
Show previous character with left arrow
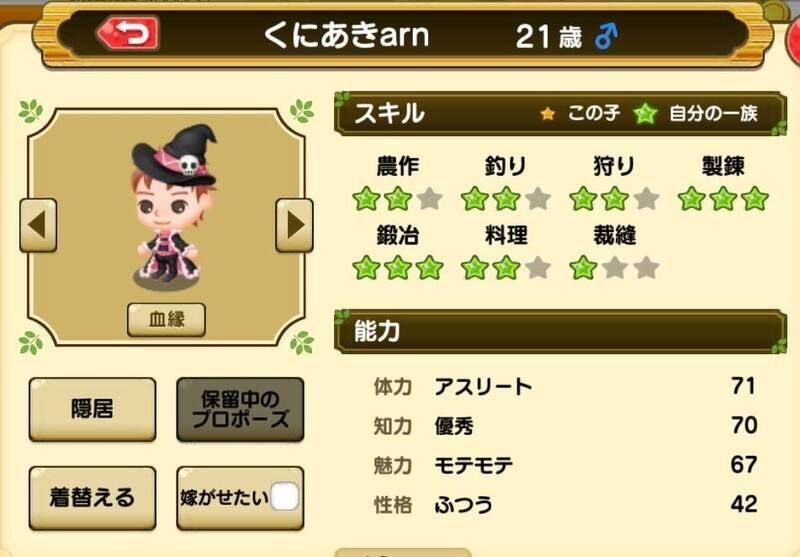pos(38,225)
